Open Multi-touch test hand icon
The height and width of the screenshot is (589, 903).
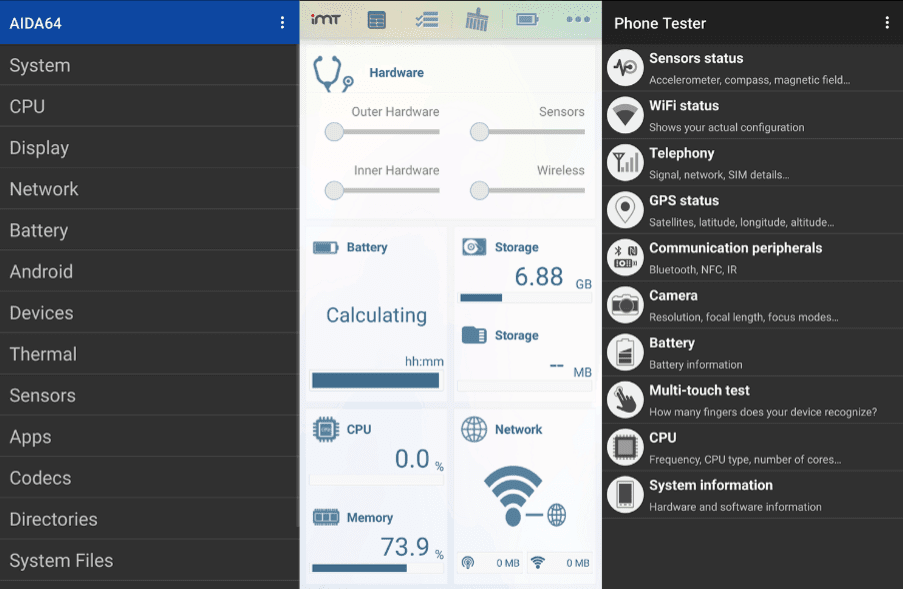[x=625, y=400]
